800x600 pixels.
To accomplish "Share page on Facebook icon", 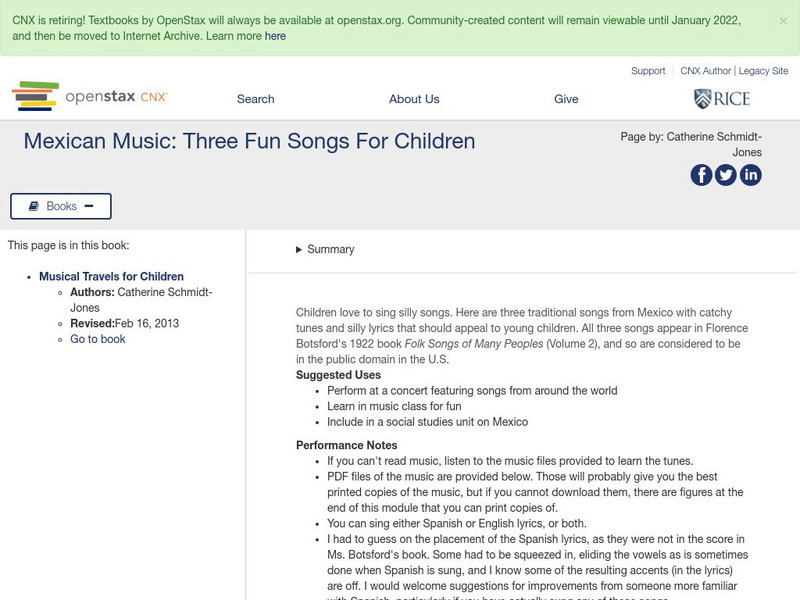I will 702,175.
